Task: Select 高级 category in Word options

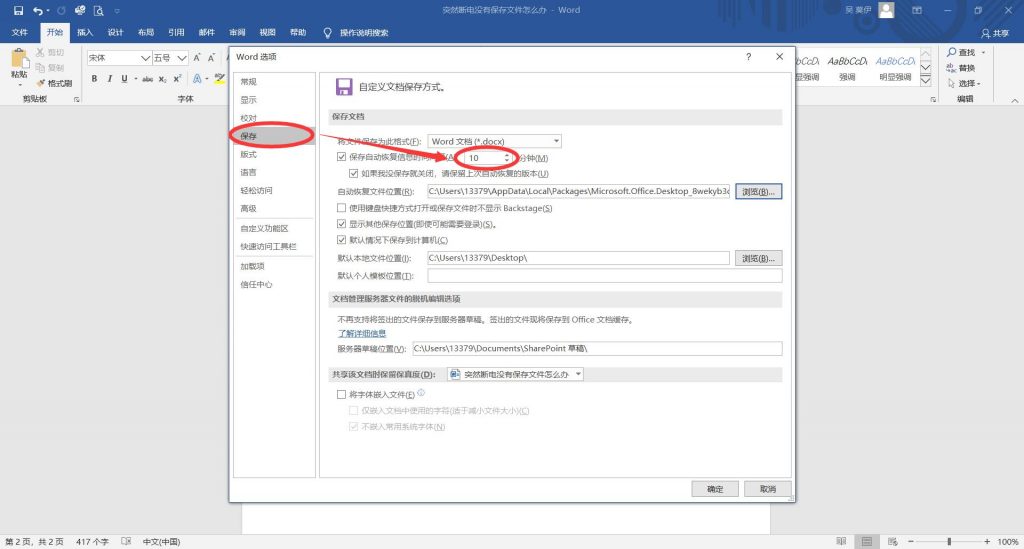Action: pos(274,209)
